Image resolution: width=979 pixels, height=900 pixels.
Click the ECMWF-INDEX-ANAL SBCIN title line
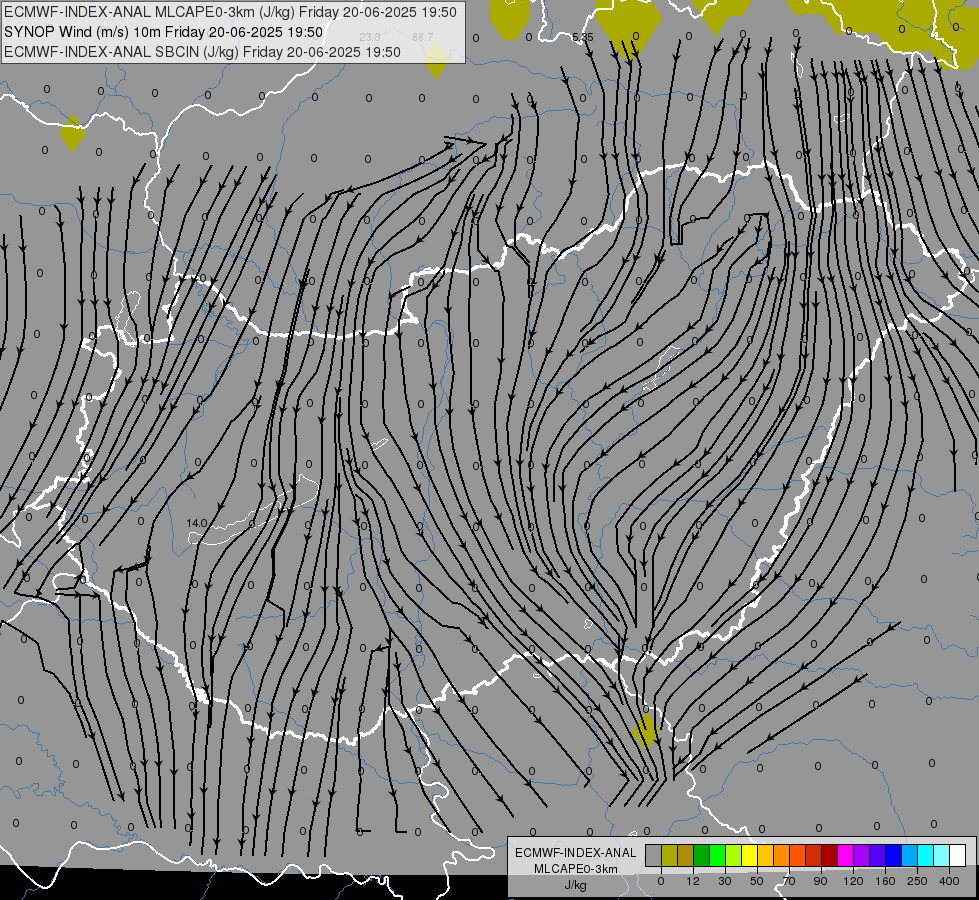pos(202,52)
